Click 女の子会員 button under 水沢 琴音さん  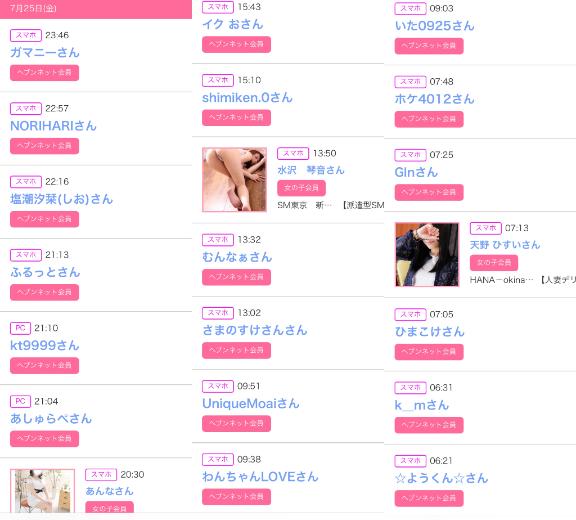(x=301, y=188)
